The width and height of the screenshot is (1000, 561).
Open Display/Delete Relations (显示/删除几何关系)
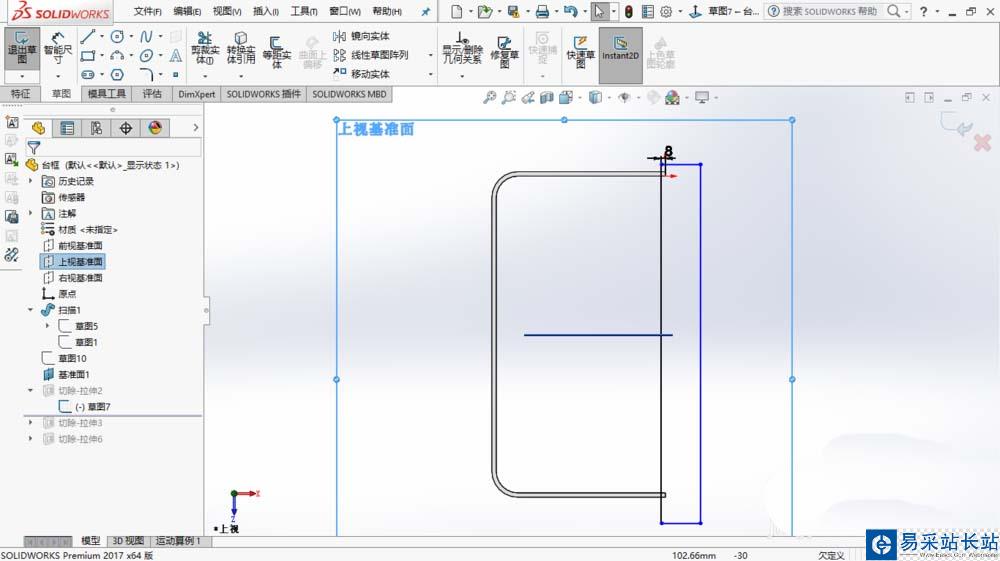[462, 48]
